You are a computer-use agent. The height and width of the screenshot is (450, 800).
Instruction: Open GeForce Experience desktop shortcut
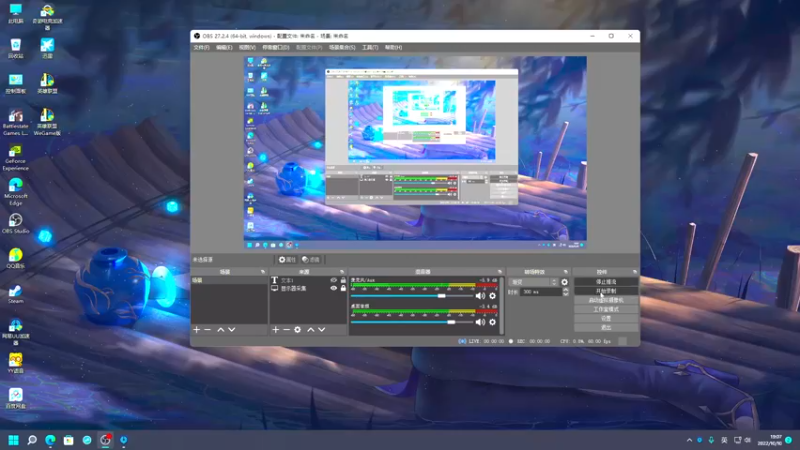tap(15, 157)
